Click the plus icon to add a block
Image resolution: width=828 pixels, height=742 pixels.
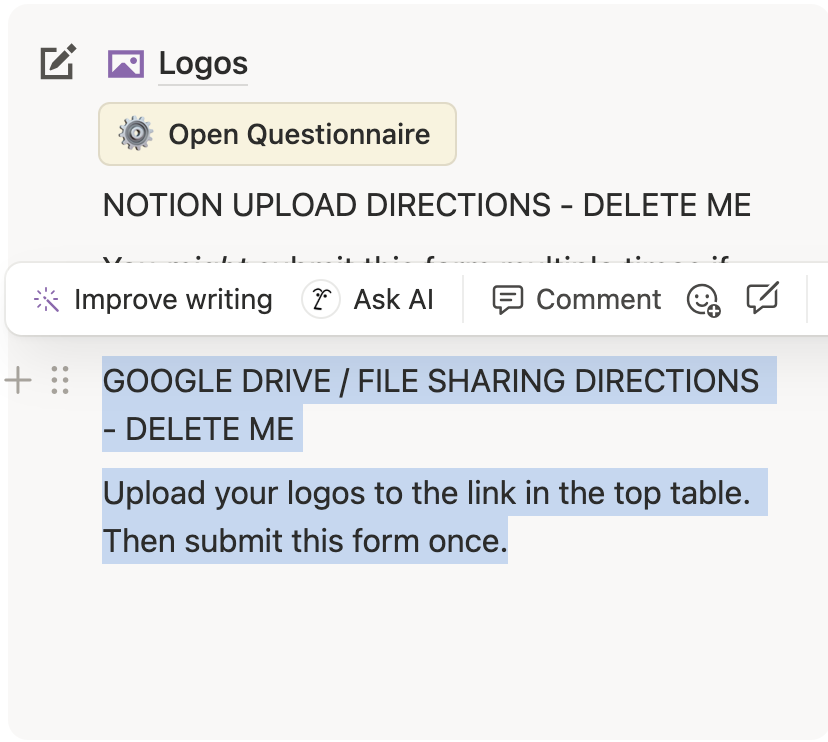[19, 380]
